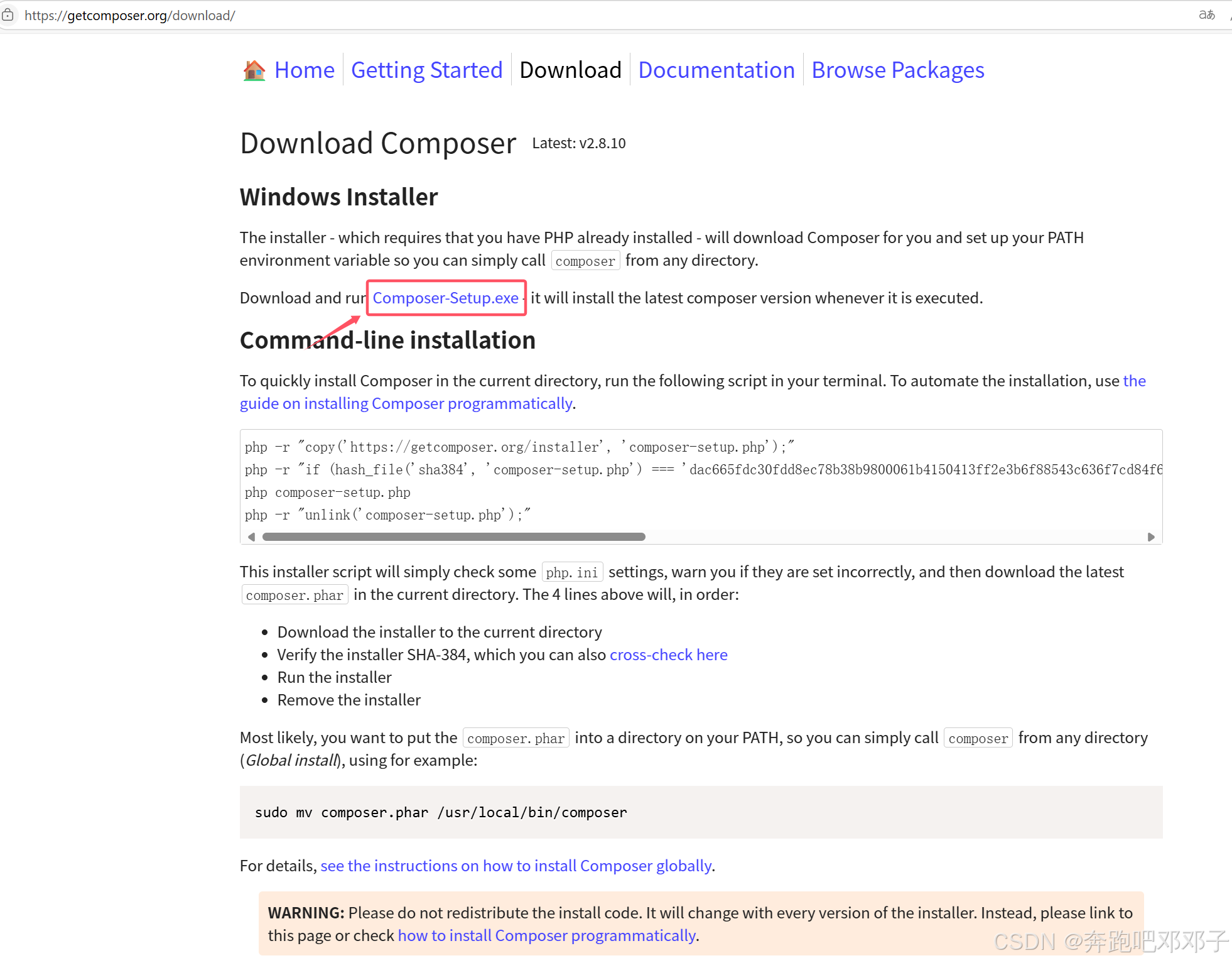Click the 'Run the installer' bullet
This screenshot has height=963, width=1232.
click(x=335, y=677)
